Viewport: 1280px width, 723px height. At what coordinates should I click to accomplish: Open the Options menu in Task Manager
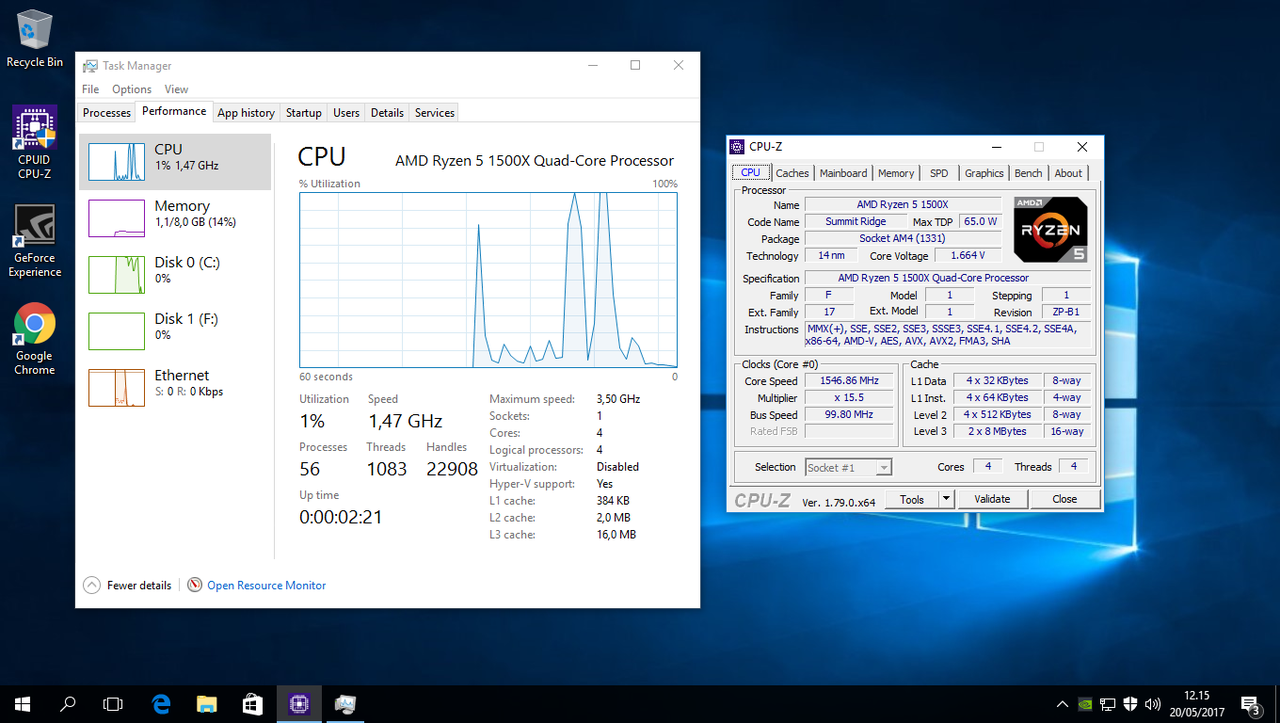pyautogui.click(x=131, y=89)
